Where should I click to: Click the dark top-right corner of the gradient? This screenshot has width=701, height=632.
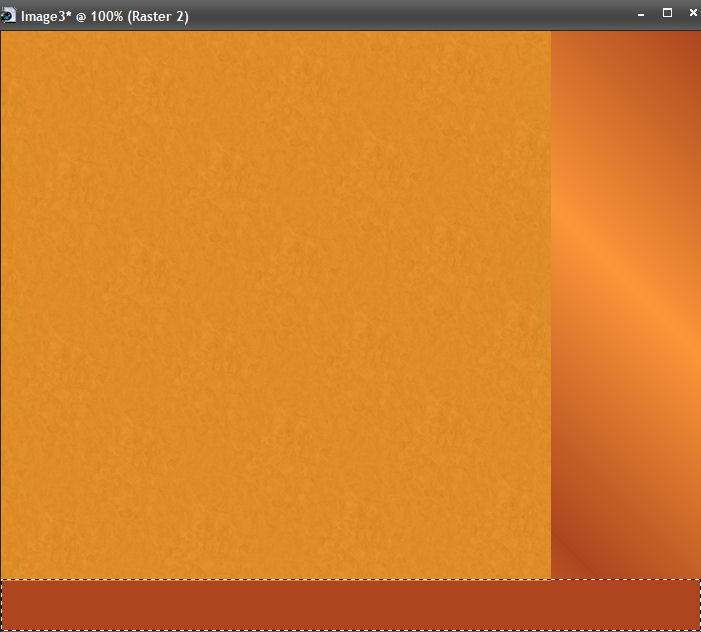(x=688, y=44)
